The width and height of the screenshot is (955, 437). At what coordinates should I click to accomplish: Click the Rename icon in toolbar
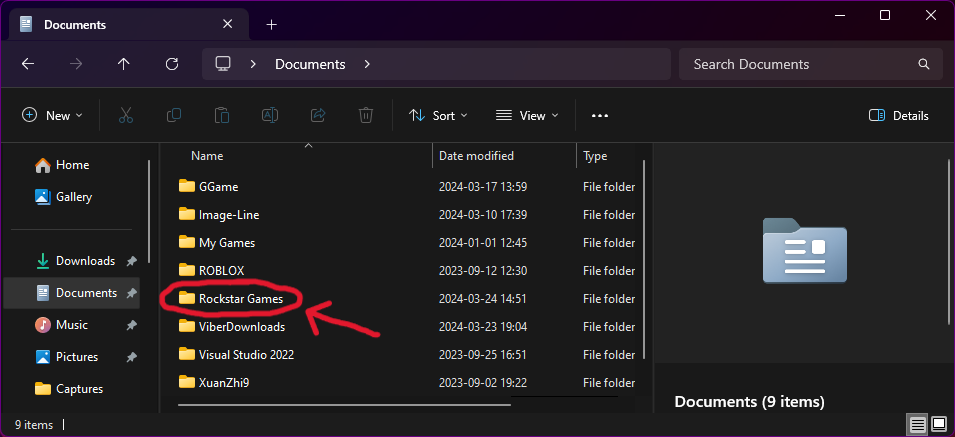pos(270,115)
